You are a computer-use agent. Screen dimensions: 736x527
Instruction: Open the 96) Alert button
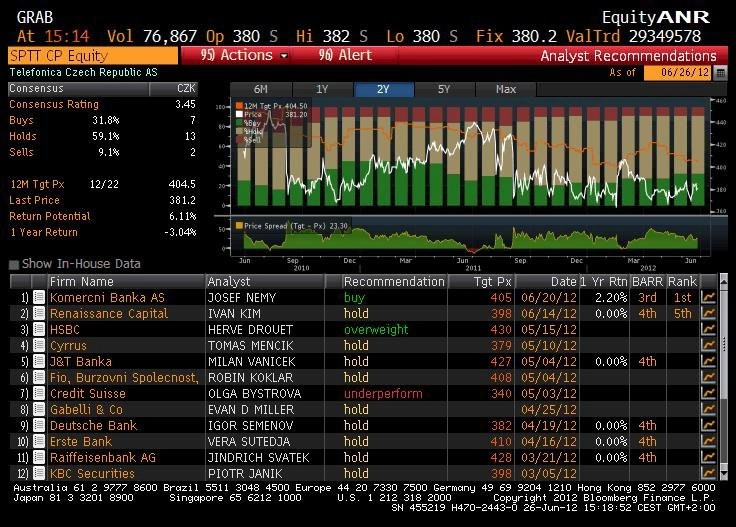345,55
